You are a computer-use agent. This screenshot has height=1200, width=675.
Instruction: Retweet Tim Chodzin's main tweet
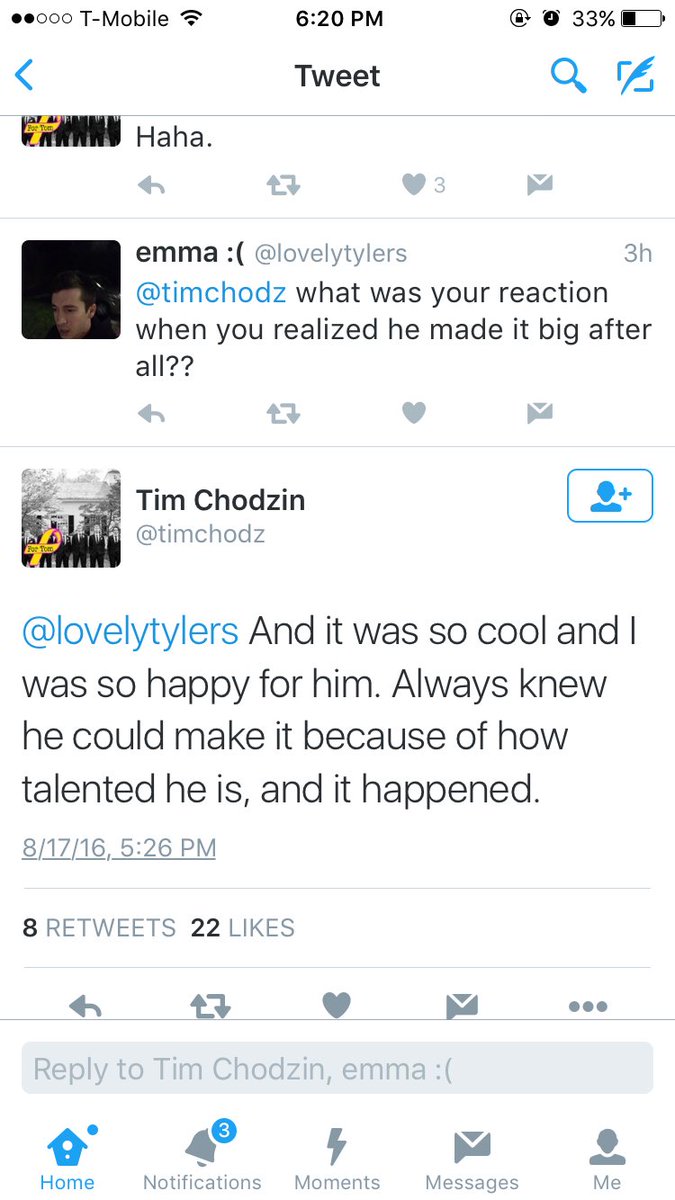coord(210,1005)
